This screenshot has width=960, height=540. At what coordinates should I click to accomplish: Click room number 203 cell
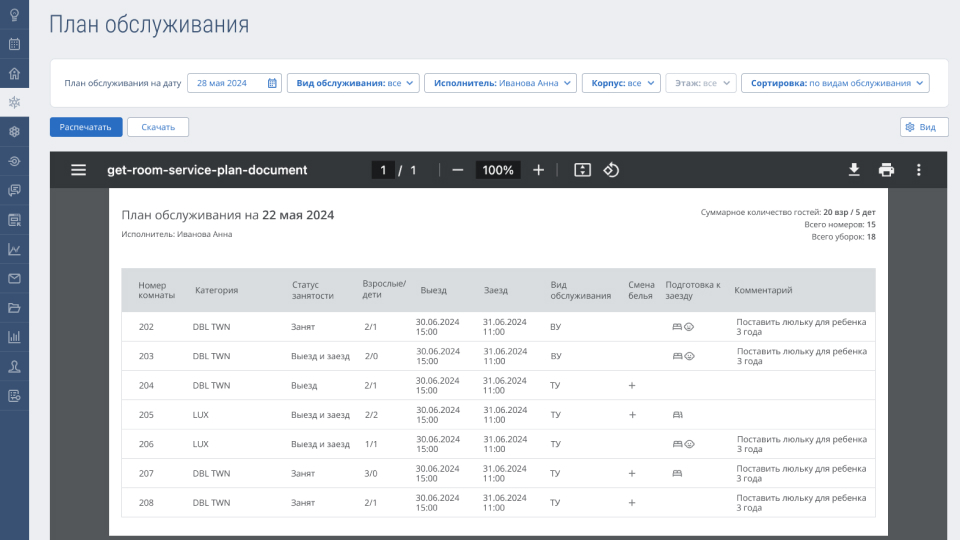tap(146, 356)
